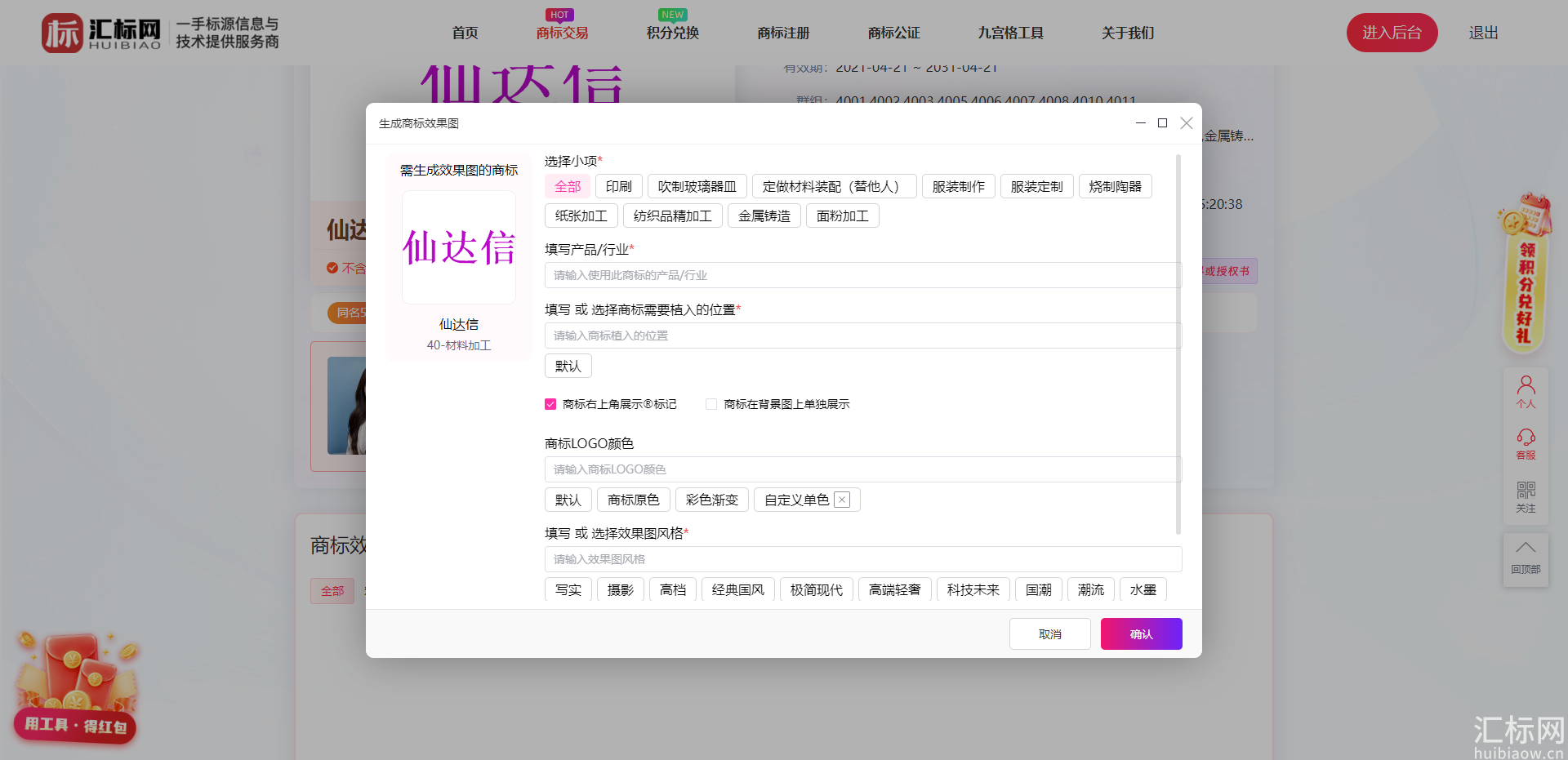The image size is (1568, 760).
Task: Focus the 商标LOGO颜色 input field
Action: [x=863, y=469]
